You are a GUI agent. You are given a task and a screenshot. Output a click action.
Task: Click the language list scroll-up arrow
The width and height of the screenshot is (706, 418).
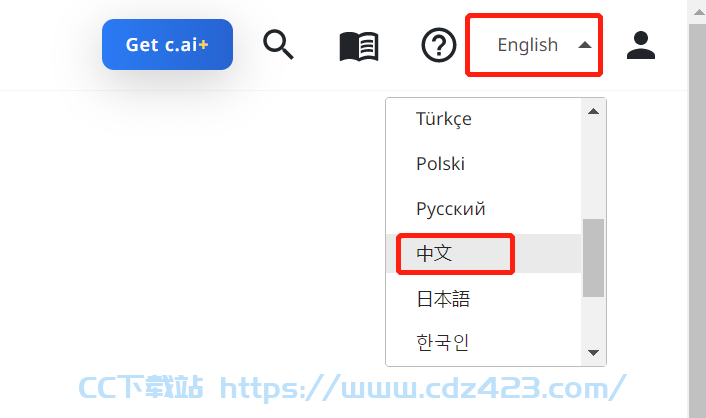[x=593, y=111]
